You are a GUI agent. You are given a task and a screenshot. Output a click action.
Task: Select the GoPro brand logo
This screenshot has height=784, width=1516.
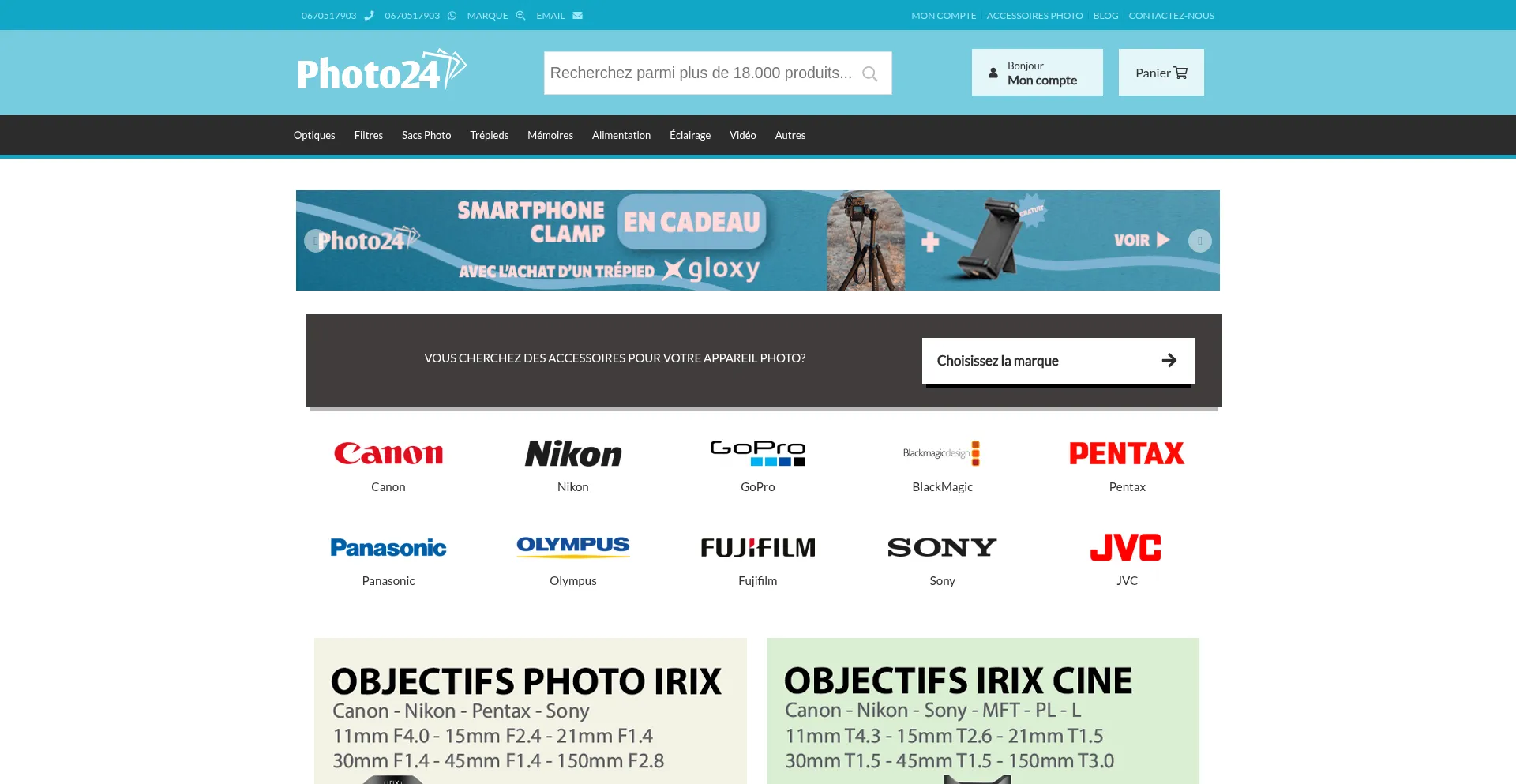[757, 453]
